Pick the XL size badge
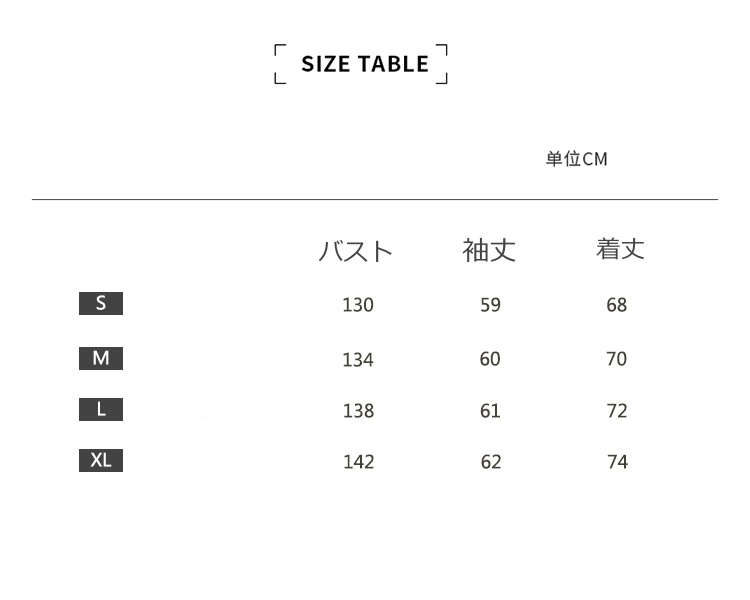The image size is (750, 600). coord(101,460)
